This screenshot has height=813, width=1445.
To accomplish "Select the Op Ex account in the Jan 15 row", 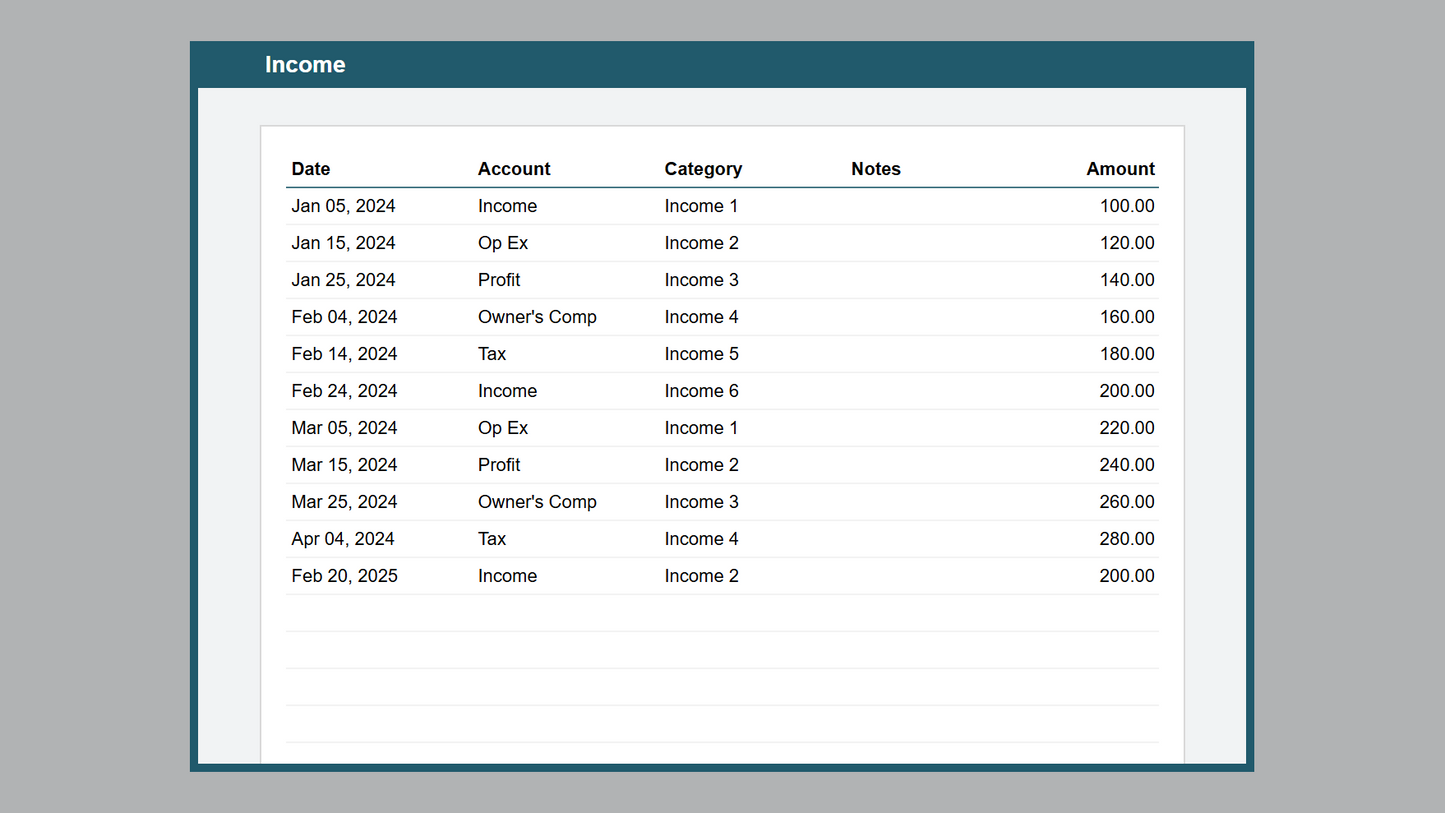I will (503, 243).
